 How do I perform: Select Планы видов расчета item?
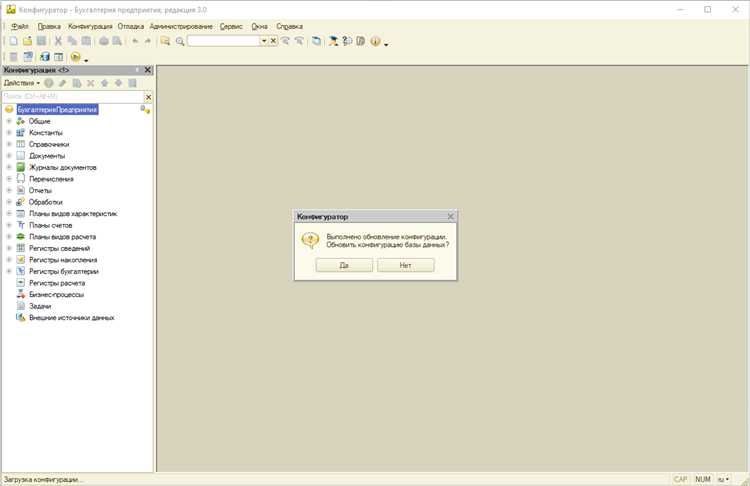click(x=62, y=237)
